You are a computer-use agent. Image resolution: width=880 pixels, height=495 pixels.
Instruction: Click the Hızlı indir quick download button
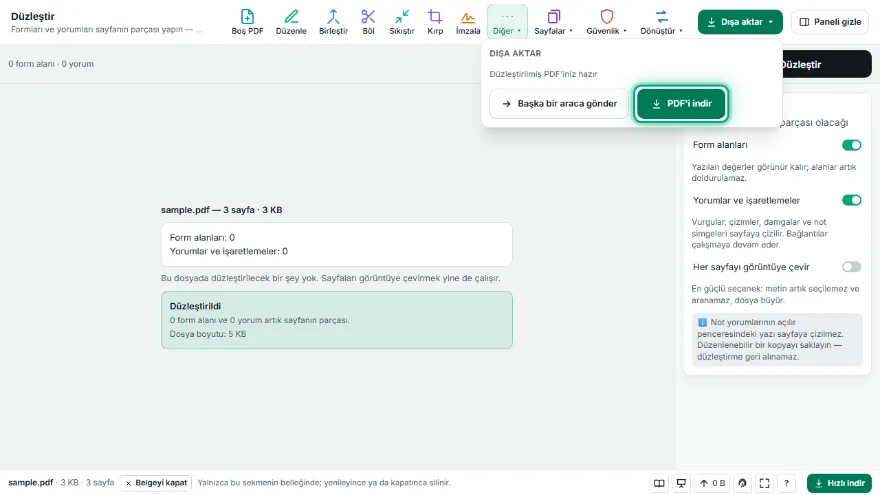pyautogui.click(x=839, y=483)
